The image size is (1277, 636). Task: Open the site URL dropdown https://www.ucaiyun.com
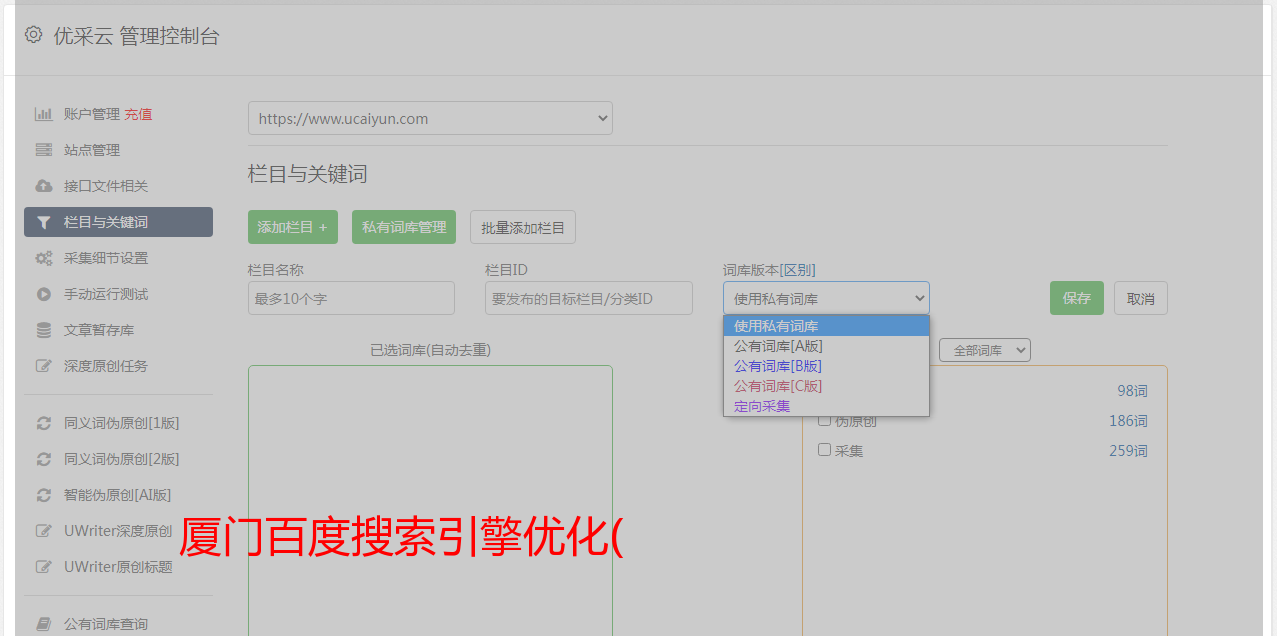tap(430, 118)
